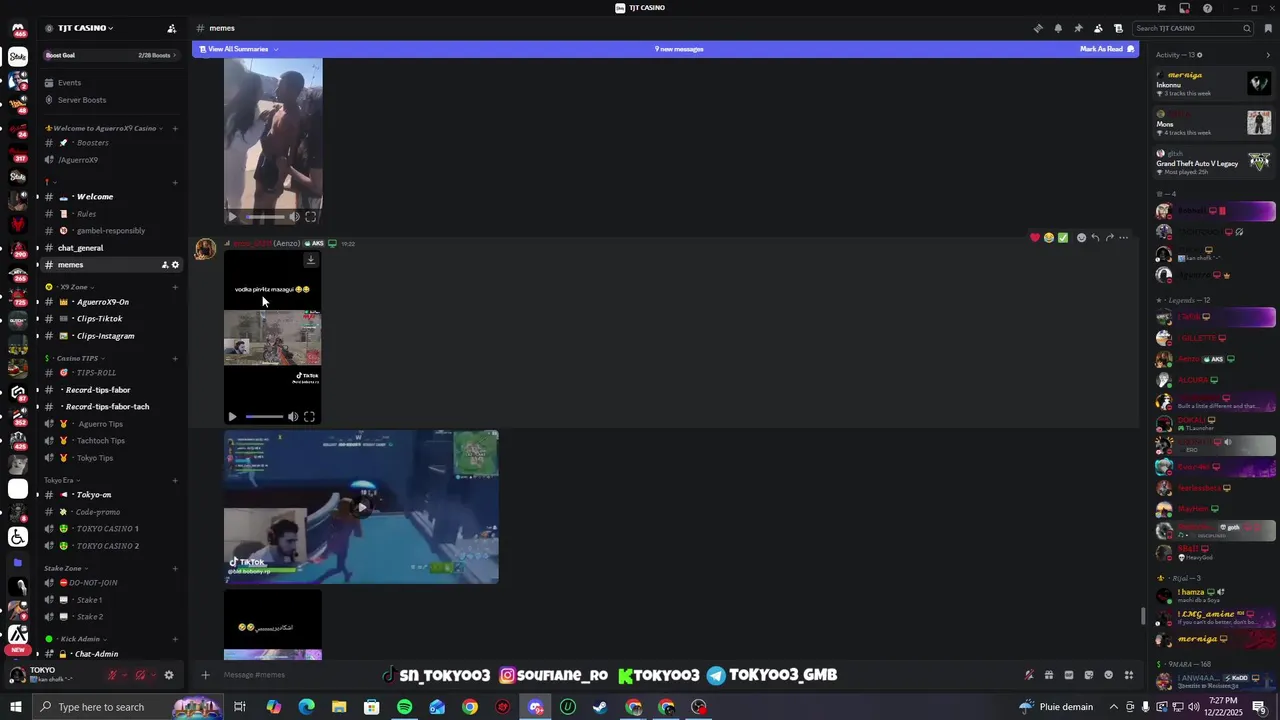Open Spotify from the taskbar

404,707
